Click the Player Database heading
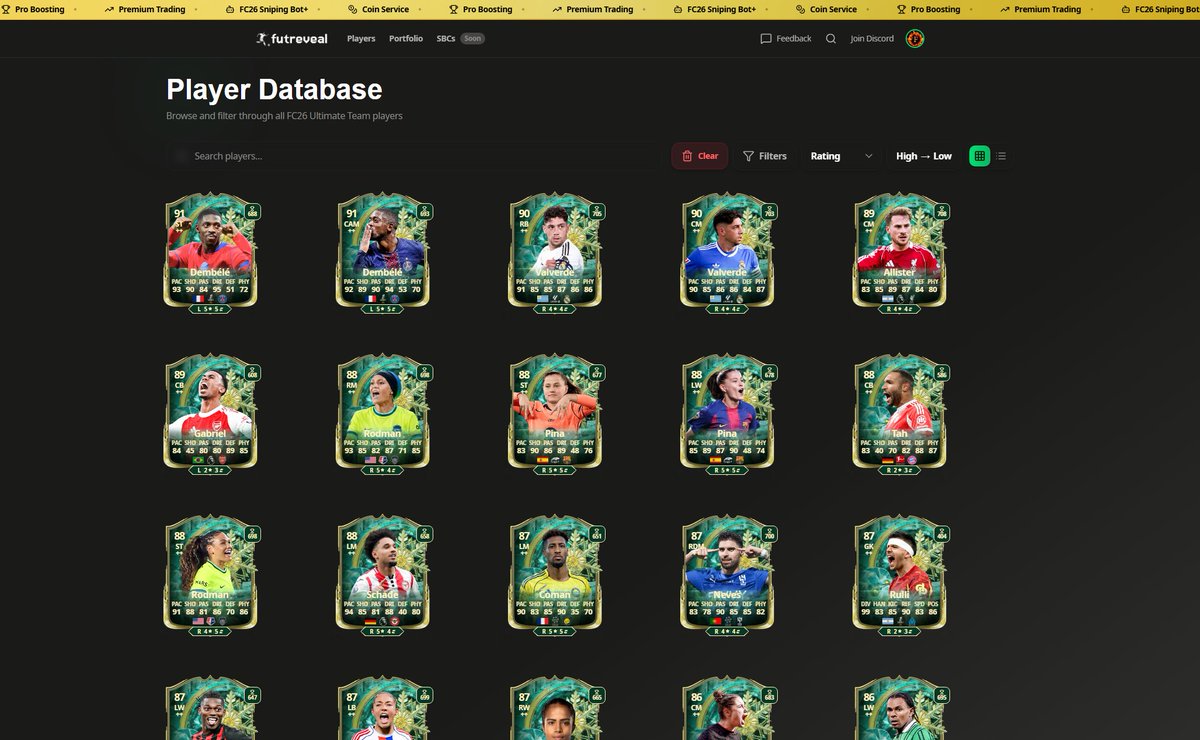This screenshot has height=740, width=1200. [x=274, y=89]
